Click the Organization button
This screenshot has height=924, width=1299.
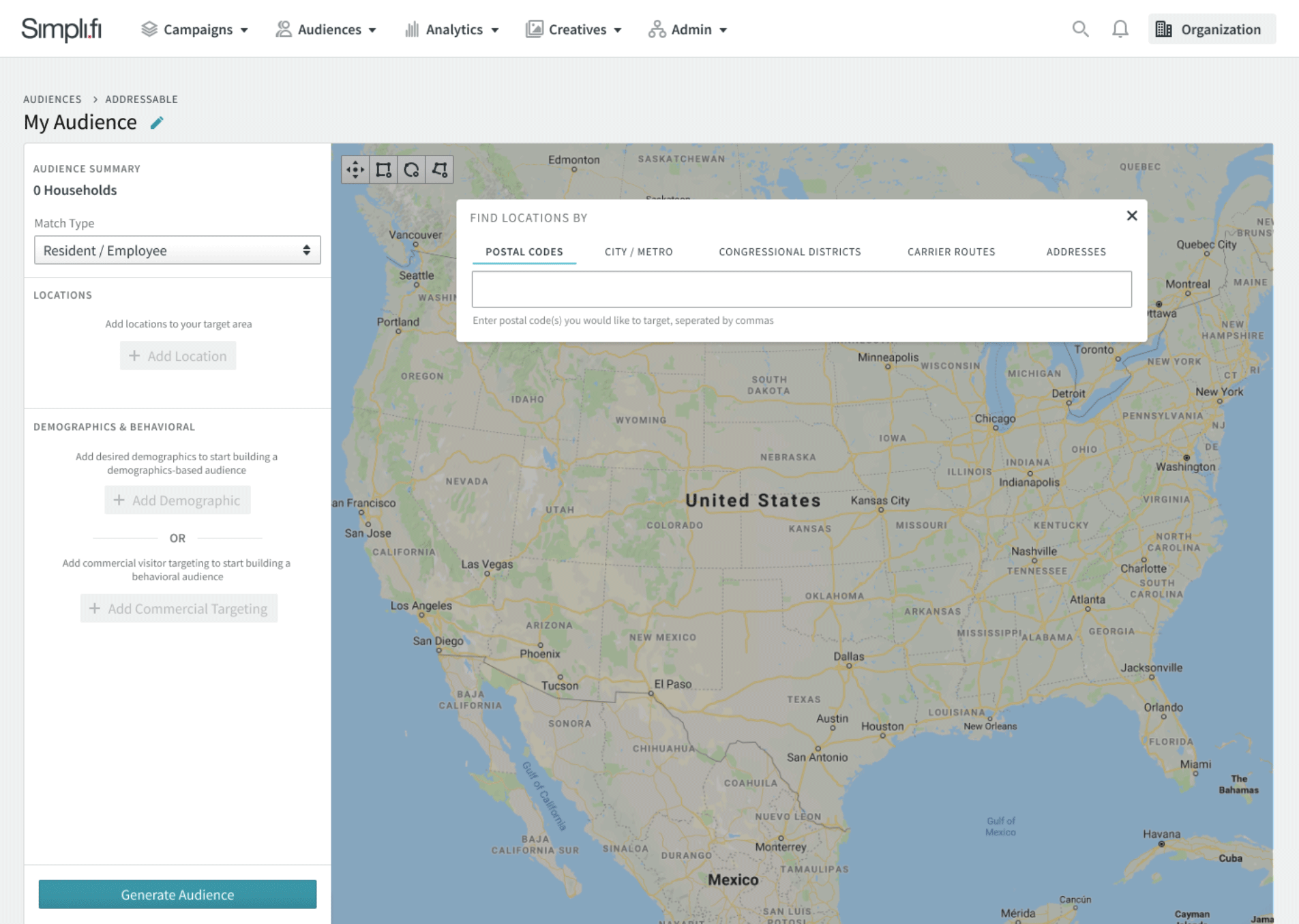1211,29
